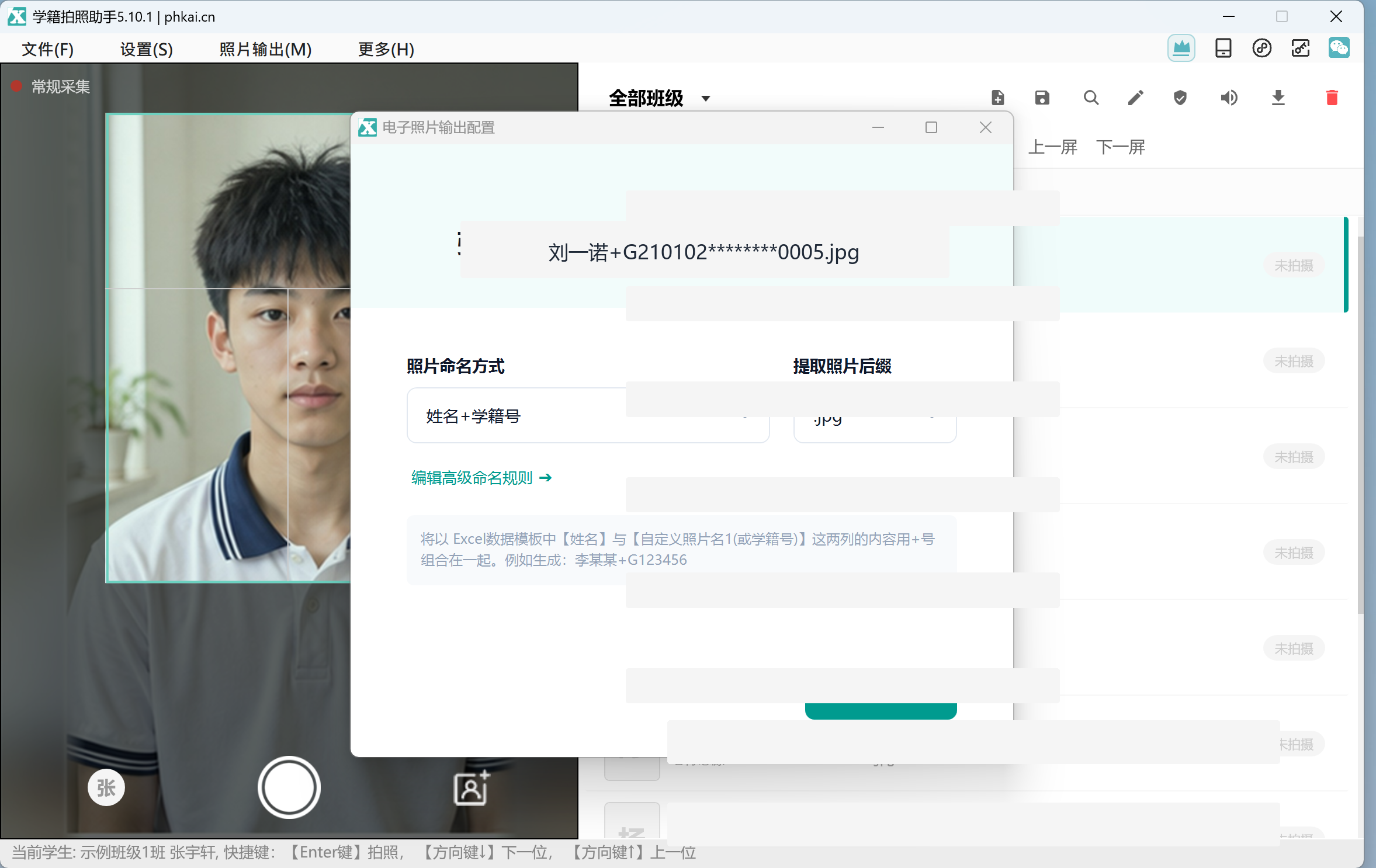Click the pencil edit icon
1376x868 pixels.
(x=1135, y=98)
